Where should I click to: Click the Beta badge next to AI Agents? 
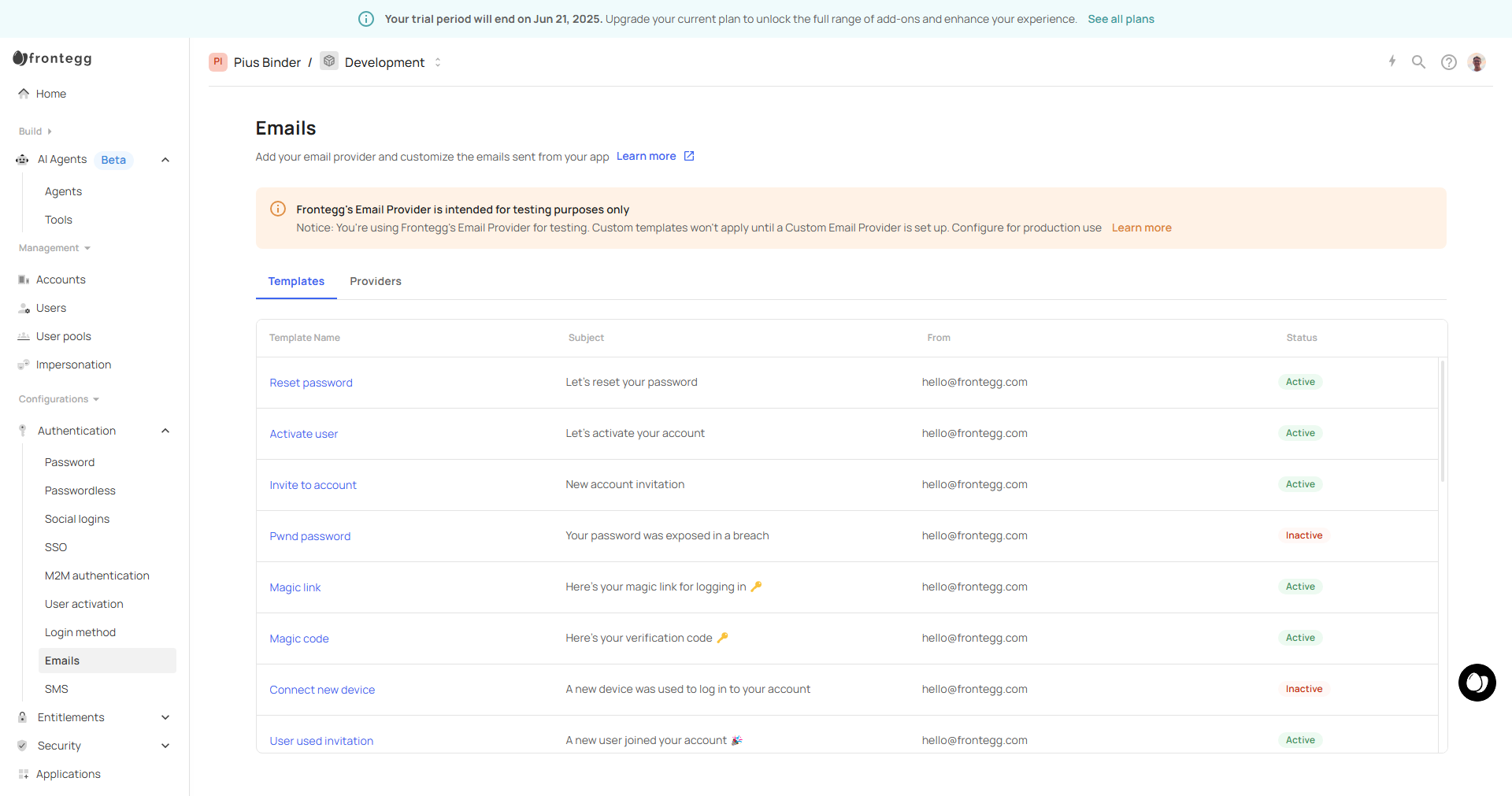[113, 160]
